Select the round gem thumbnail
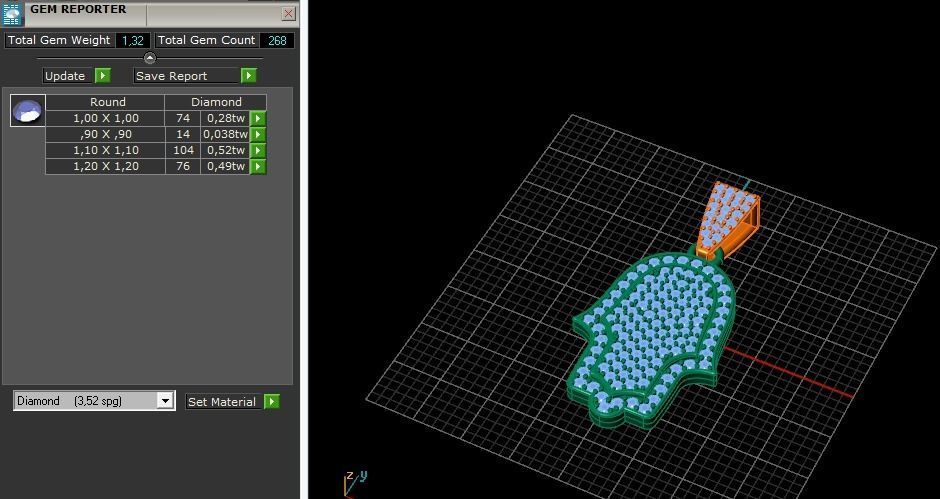940x499 pixels. tap(28, 110)
